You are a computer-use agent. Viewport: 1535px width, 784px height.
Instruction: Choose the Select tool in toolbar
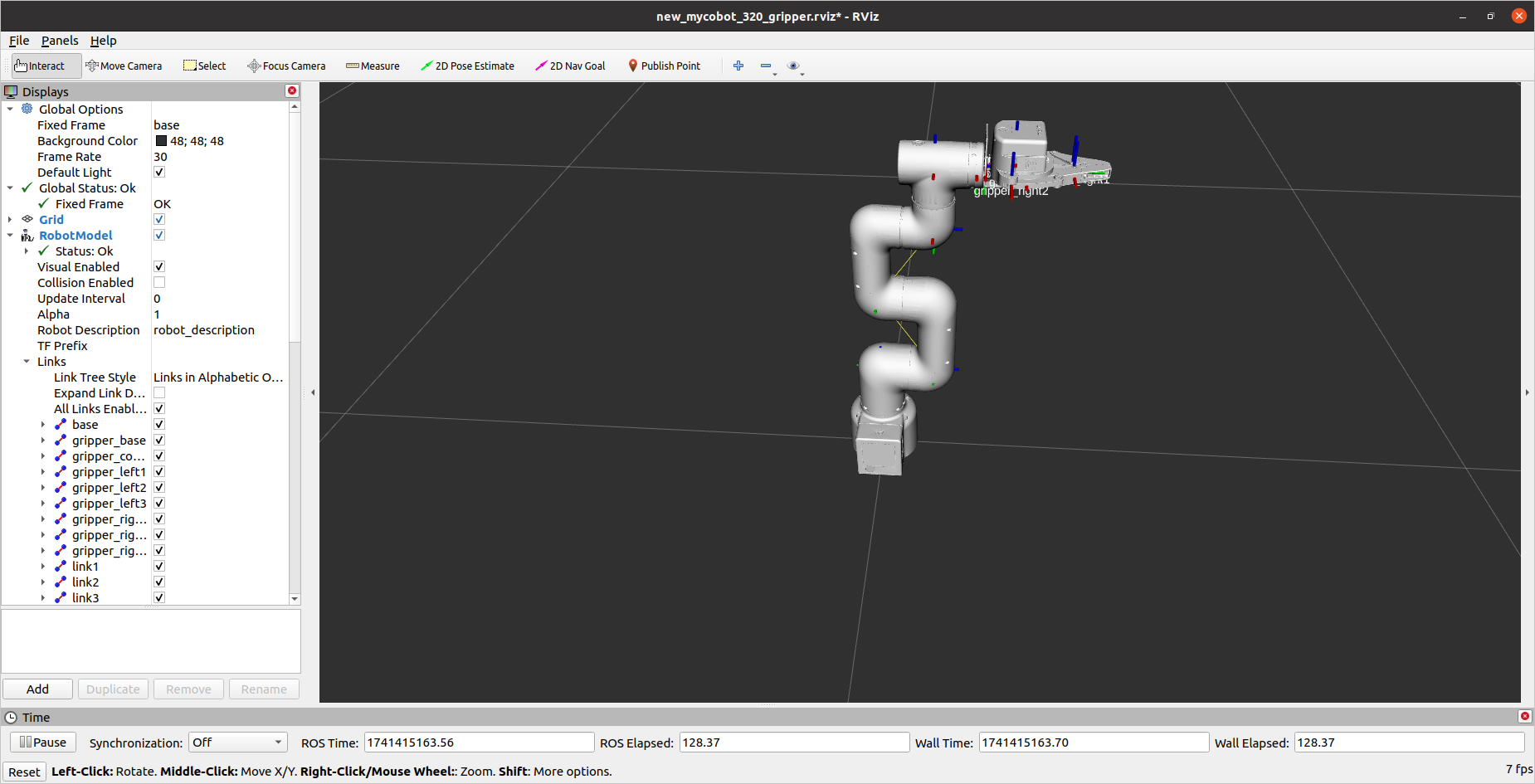[204, 66]
